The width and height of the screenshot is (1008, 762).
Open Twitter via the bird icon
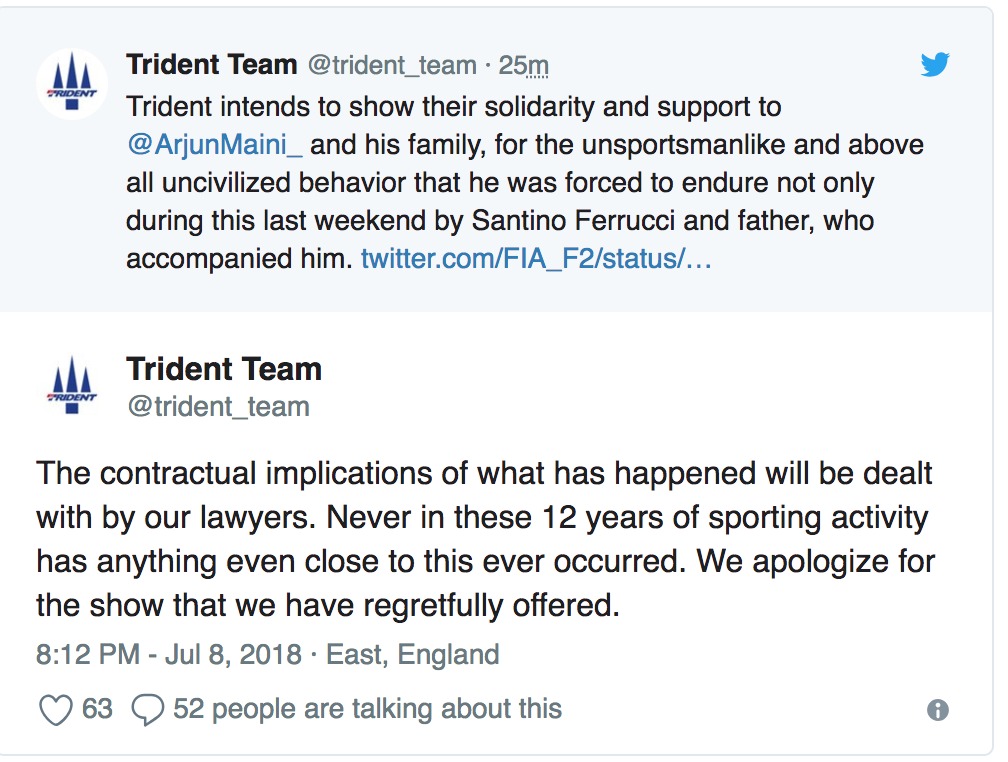pos(936,64)
